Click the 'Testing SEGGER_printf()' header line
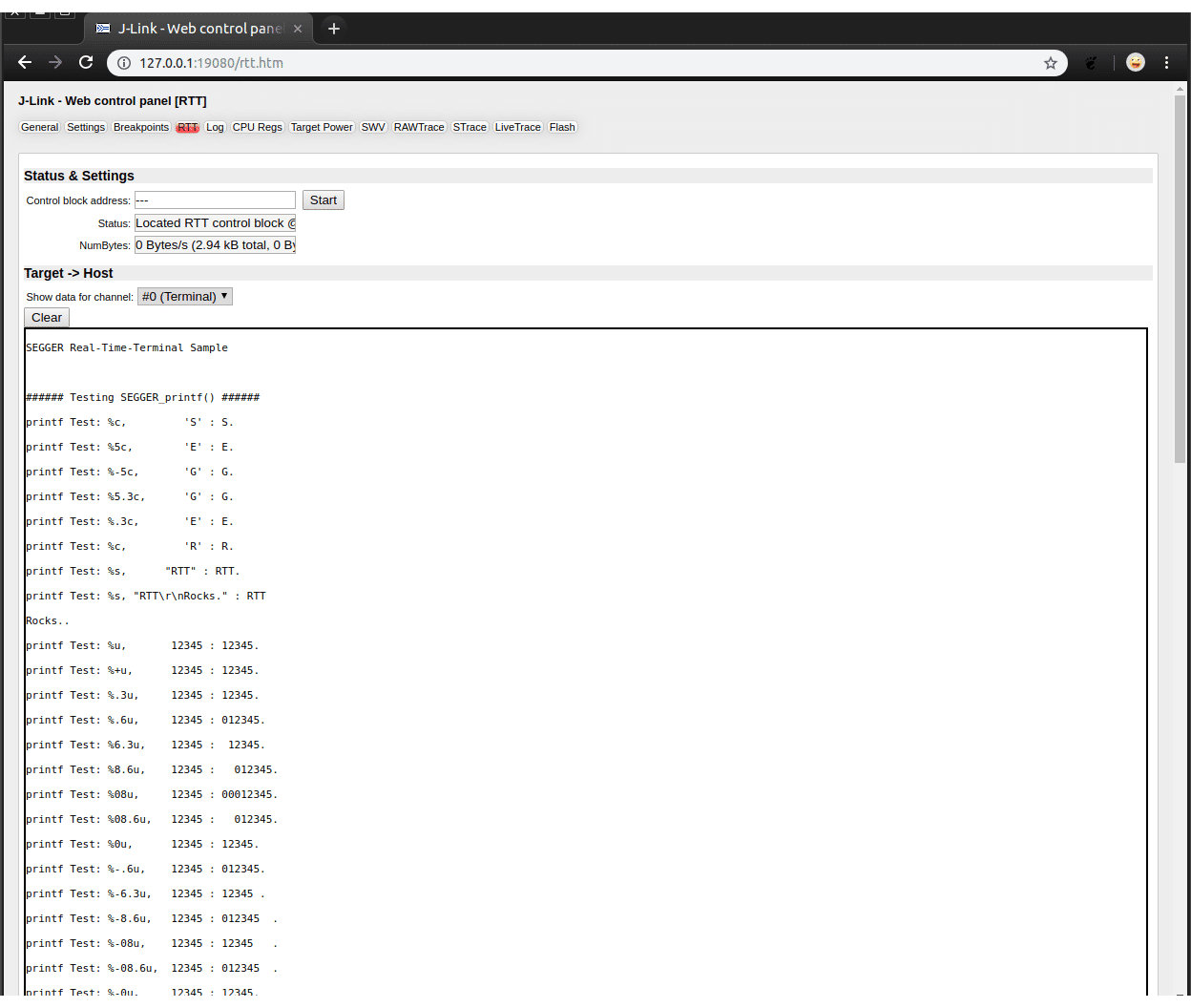 pos(143,397)
